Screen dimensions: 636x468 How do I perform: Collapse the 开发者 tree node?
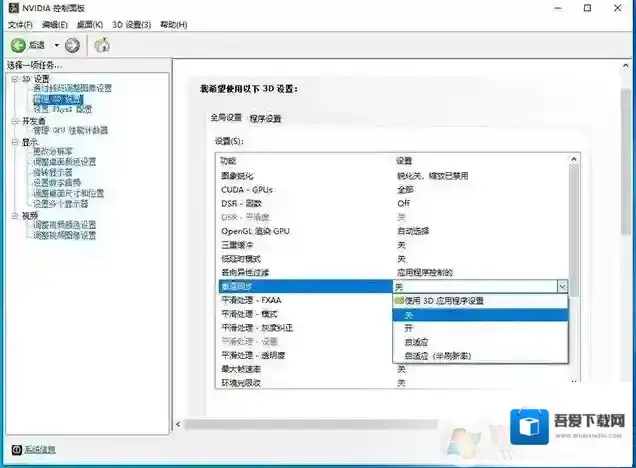[x=15, y=121]
